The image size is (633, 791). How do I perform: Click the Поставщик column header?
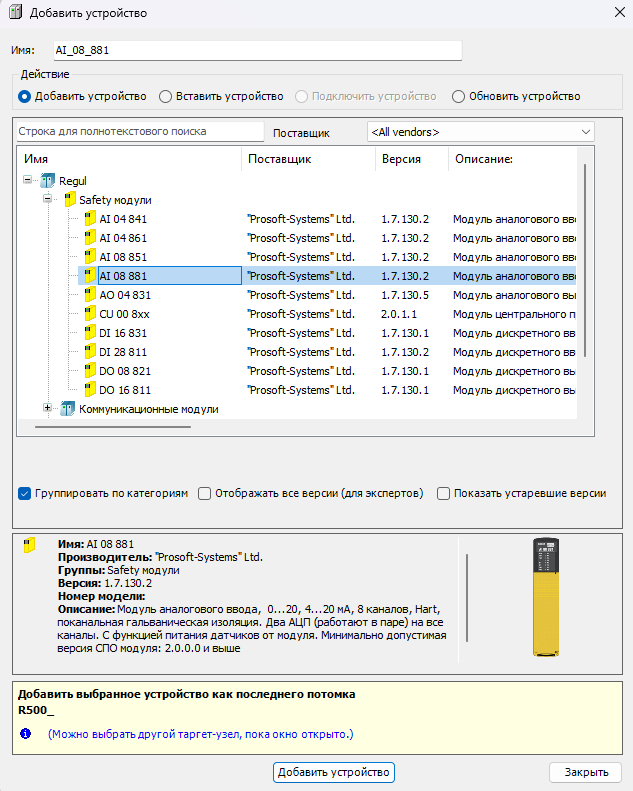point(280,159)
